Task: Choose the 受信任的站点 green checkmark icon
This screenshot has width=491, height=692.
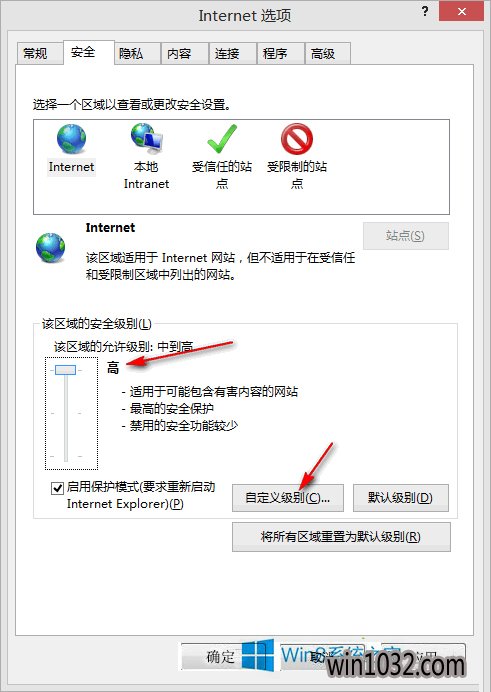Action: click(222, 139)
